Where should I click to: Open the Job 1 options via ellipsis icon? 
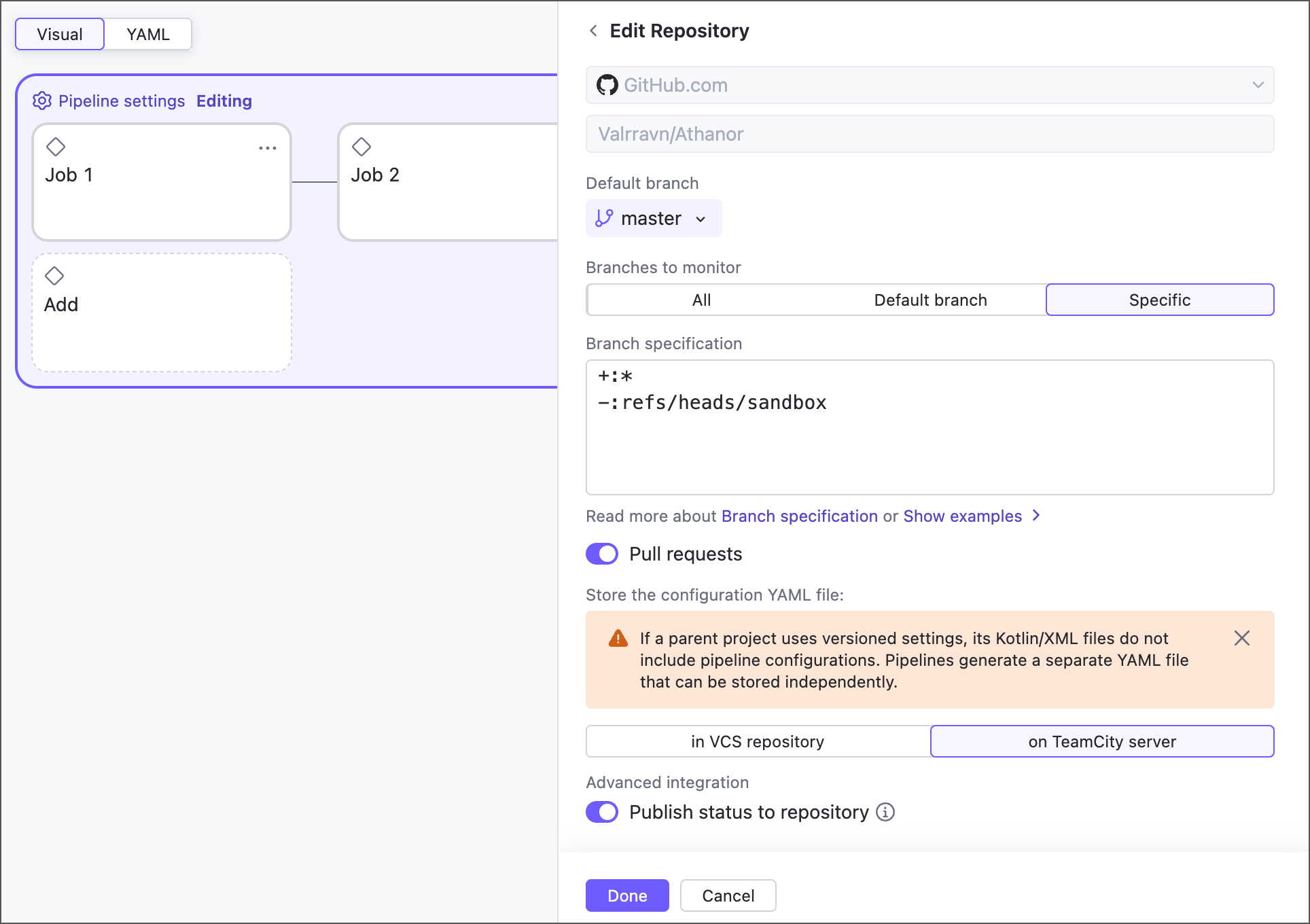click(x=268, y=148)
